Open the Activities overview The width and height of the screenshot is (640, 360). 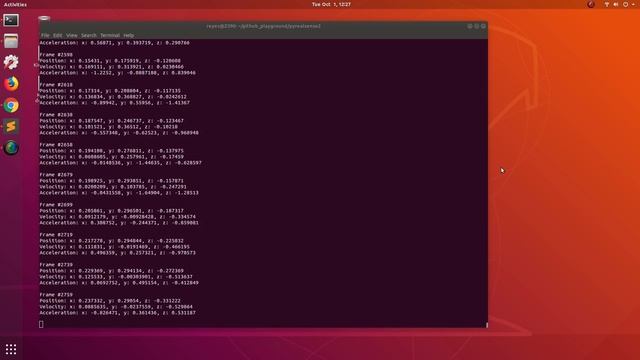tap(15, 4)
